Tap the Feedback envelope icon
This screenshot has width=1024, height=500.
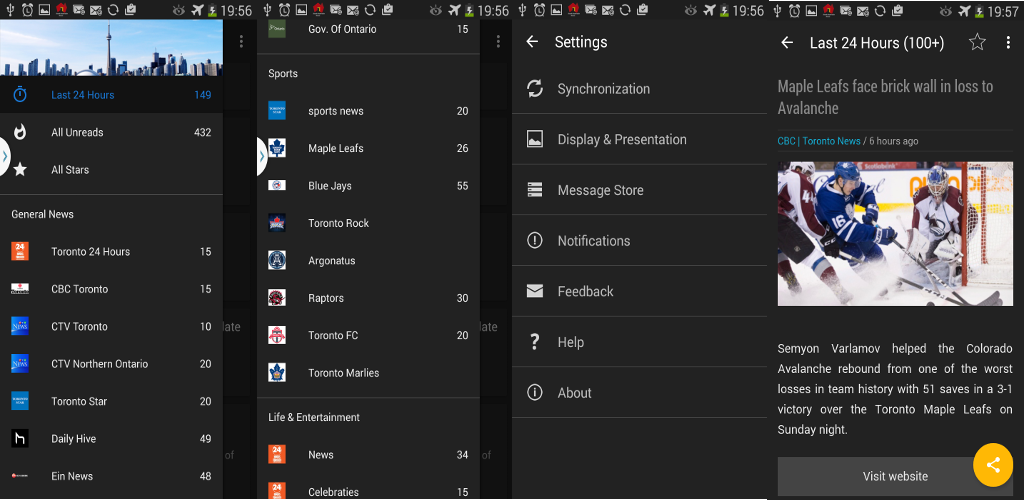click(x=535, y=291)
